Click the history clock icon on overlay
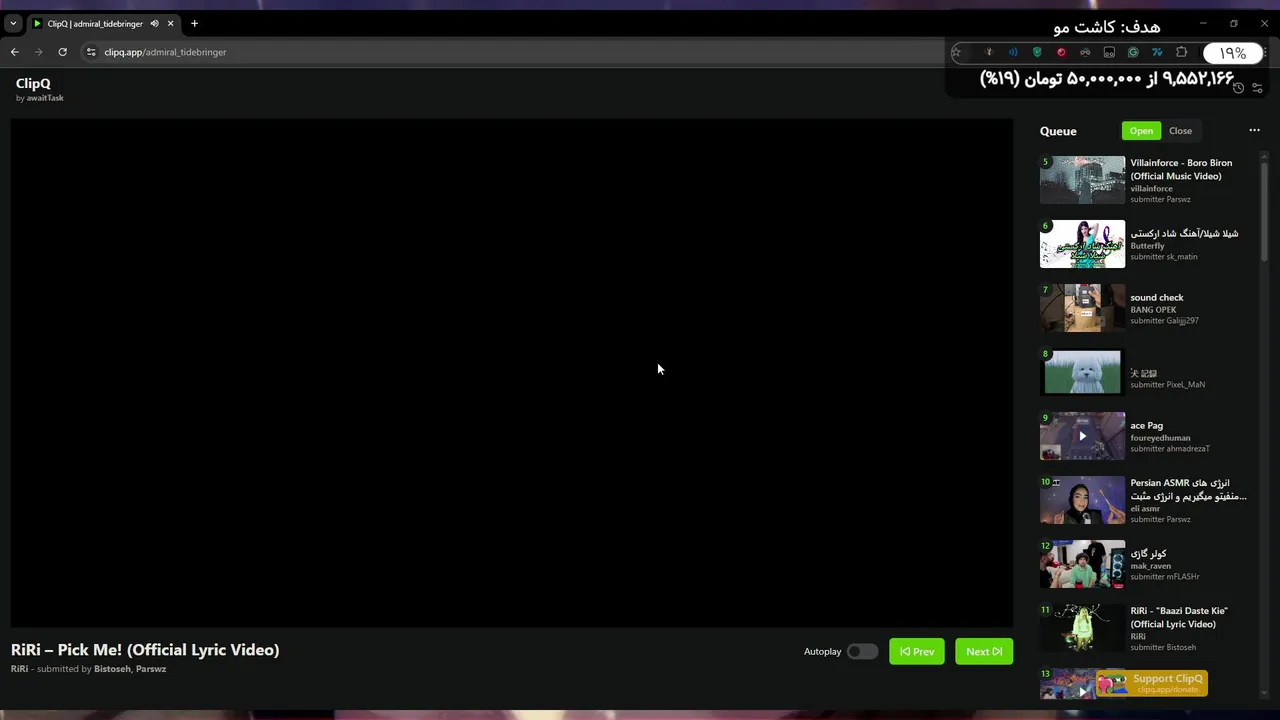The height and width of the screenshot is (720, 1280). (1238, 88)
